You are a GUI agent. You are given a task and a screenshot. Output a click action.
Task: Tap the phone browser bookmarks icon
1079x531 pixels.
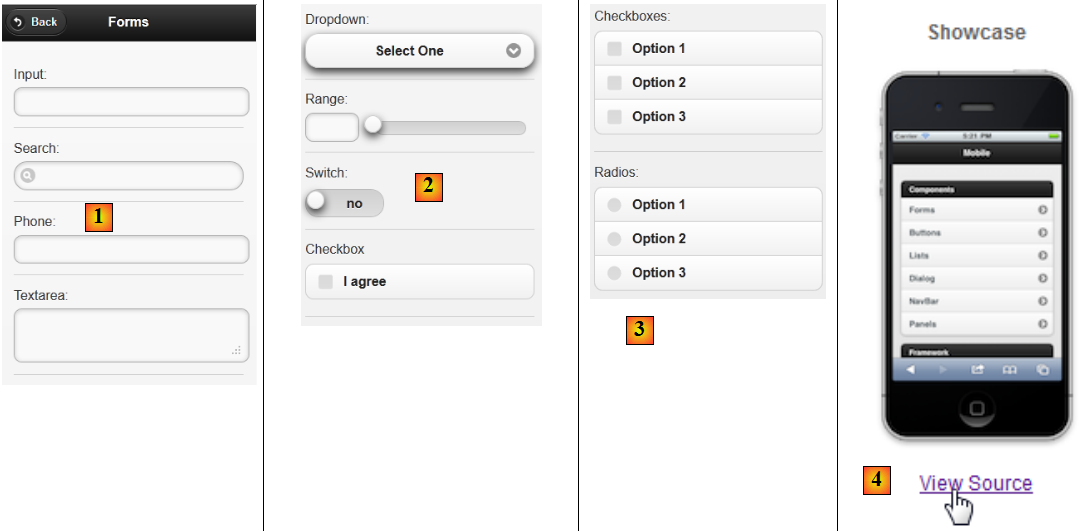tap(1010, 369)
